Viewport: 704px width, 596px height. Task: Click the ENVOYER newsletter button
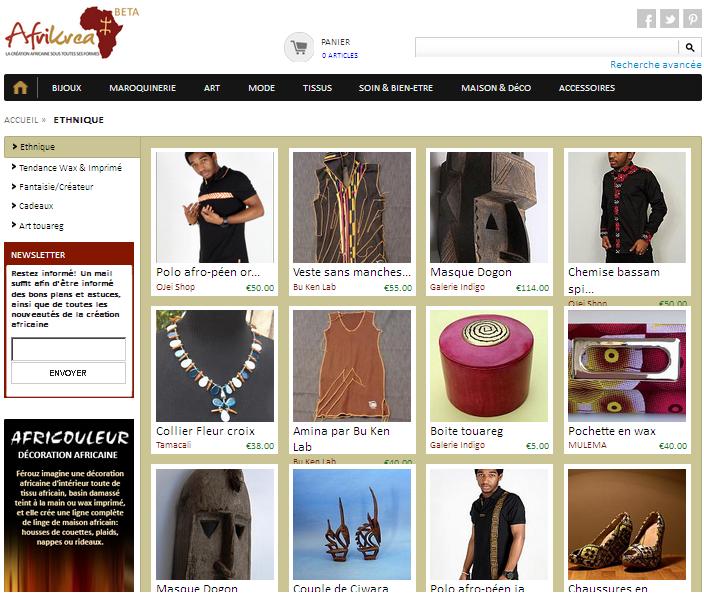point(68,373)
